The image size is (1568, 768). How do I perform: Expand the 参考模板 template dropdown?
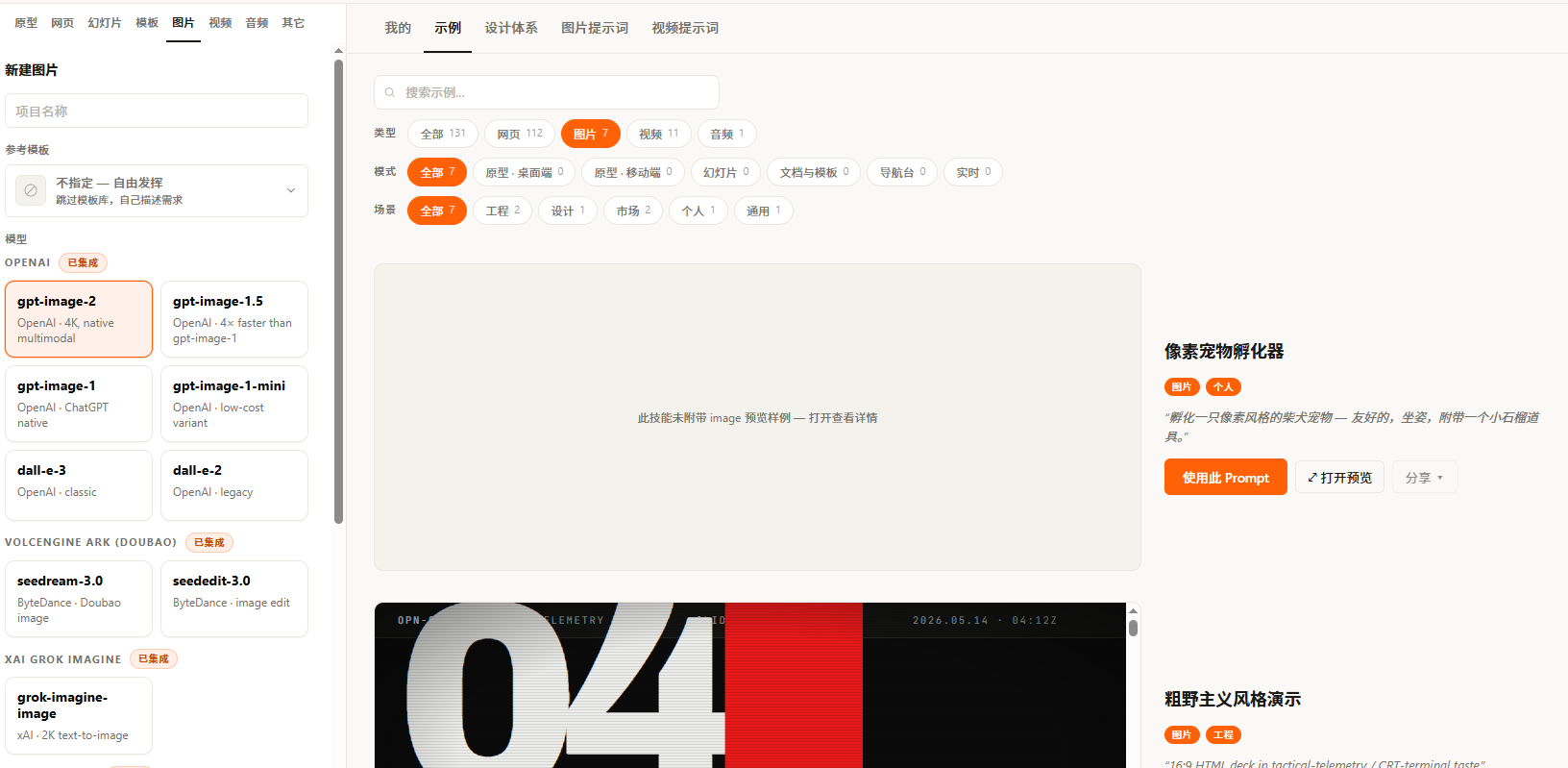pyautogui.click(x=157, y=190)
